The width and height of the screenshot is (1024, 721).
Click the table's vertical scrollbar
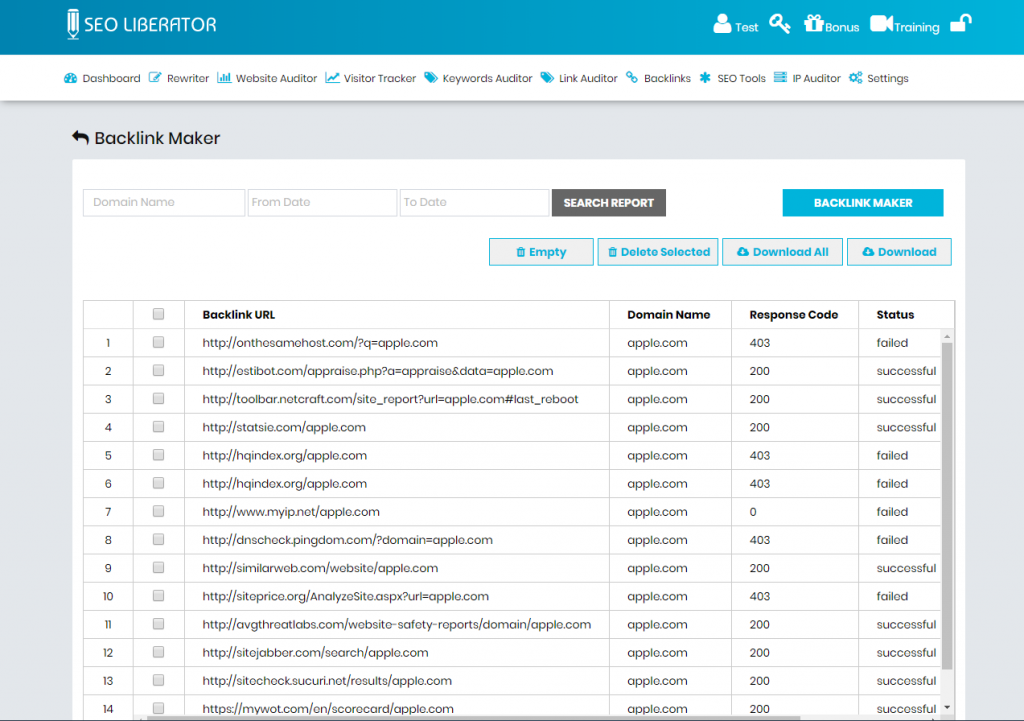[947, 500]
